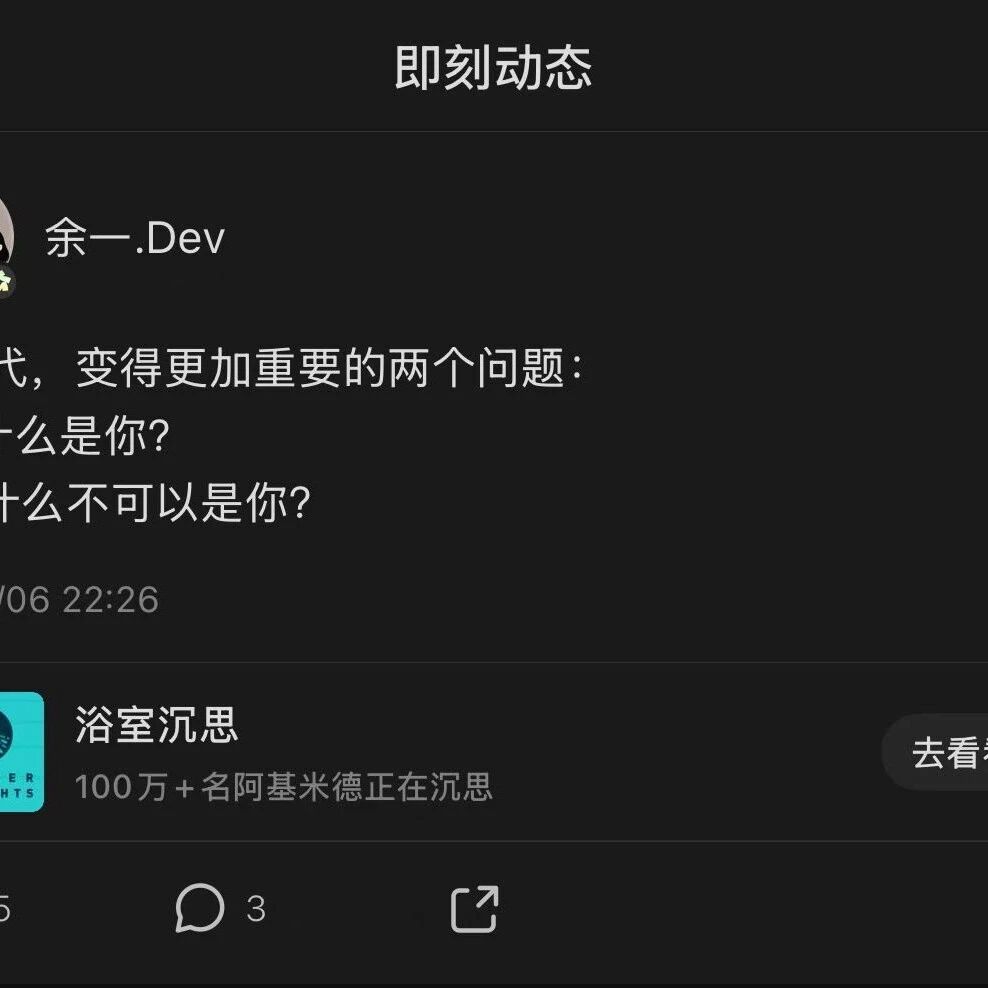Tap the text line 么是你?
Screen dimensions: 988x988
tap(85, 436)
